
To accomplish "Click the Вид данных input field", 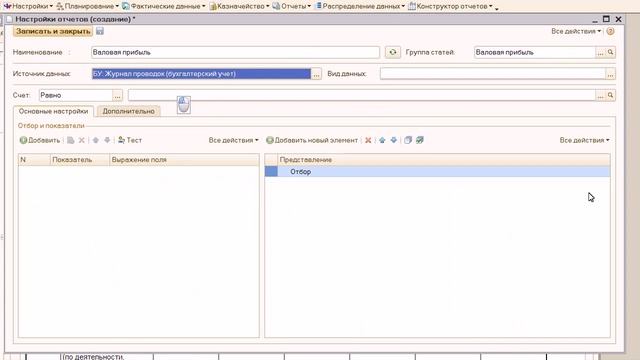I will [493, 74].
